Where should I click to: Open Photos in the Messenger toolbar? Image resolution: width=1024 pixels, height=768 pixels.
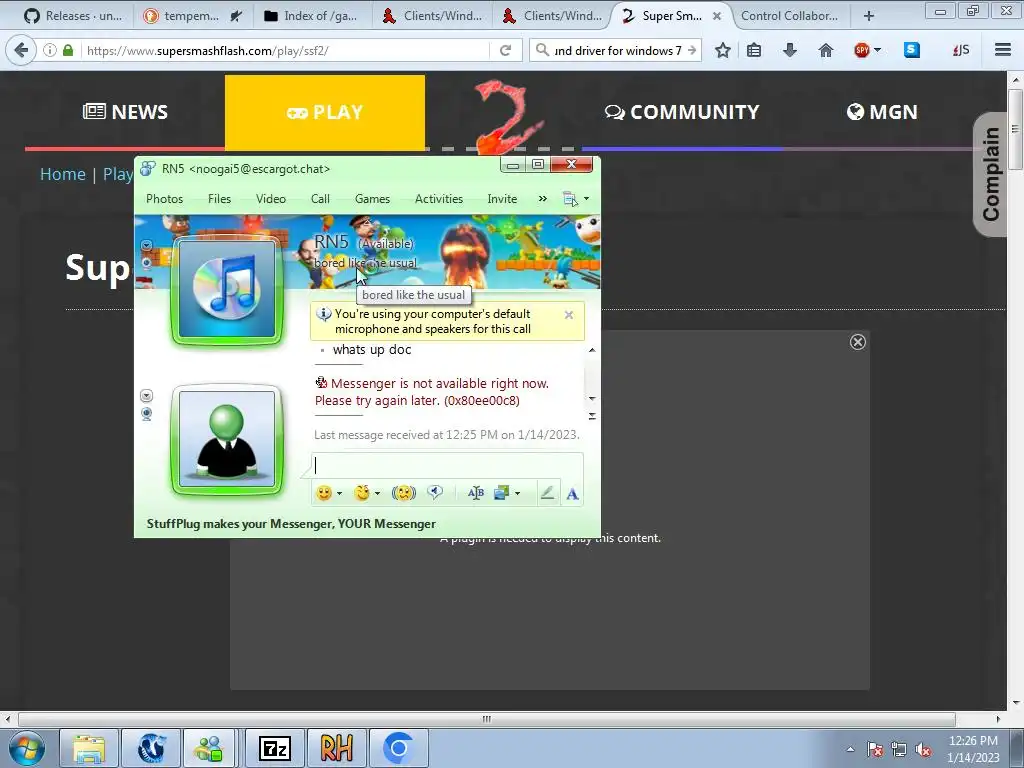[164, 199]
